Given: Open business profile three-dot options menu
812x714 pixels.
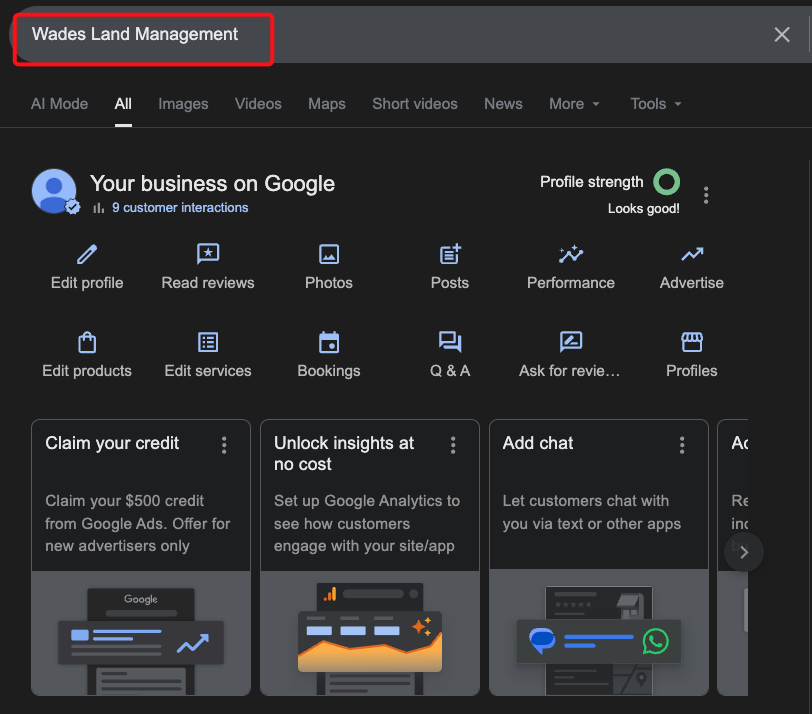Looking at the screenshot, I should click(706, 195).
